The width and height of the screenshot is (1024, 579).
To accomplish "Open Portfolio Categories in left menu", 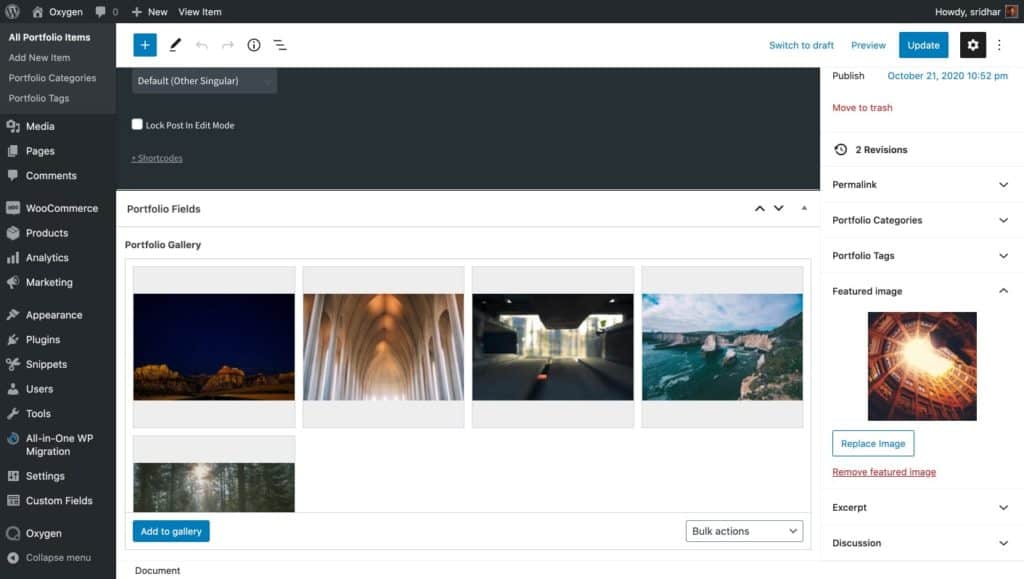I will click(x=52, y=78).
